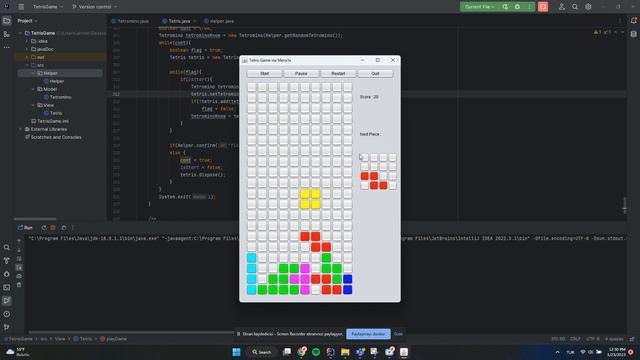
Task: Open the Structure tool window icon
Action: (x=7, y=34)
